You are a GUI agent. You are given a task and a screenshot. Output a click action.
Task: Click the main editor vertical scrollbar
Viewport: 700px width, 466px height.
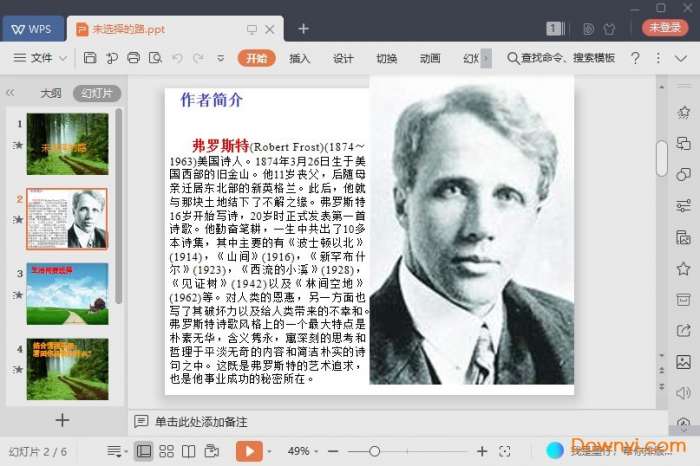pyautogui.click(x=662, y=158)
